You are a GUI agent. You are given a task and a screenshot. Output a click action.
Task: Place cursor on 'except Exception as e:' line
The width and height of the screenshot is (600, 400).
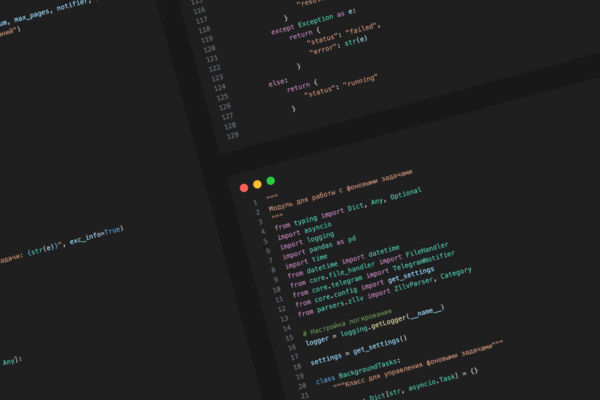point(313,23)
